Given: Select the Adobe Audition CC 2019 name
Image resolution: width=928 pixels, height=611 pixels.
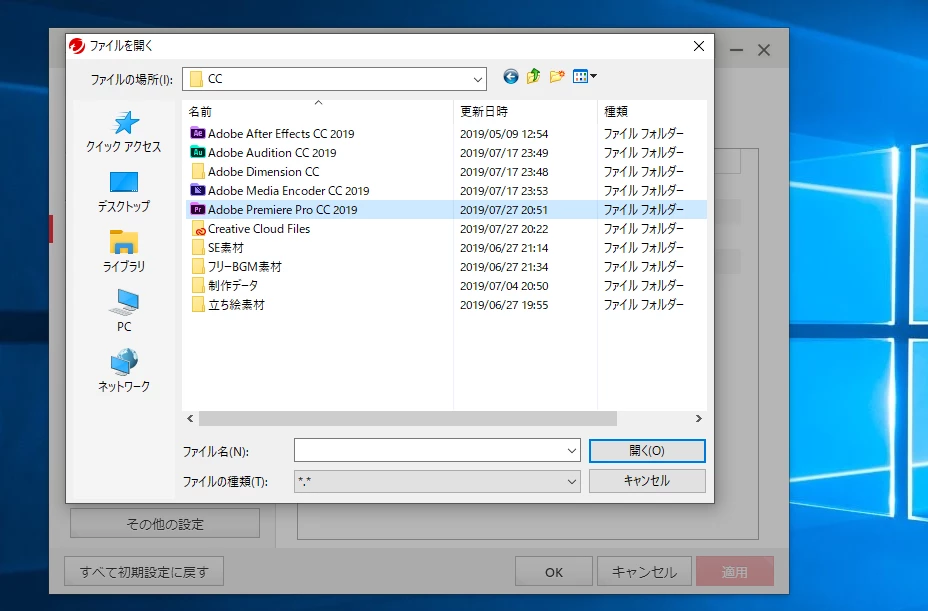Looking at the screenshot, I should pos(272,153).
